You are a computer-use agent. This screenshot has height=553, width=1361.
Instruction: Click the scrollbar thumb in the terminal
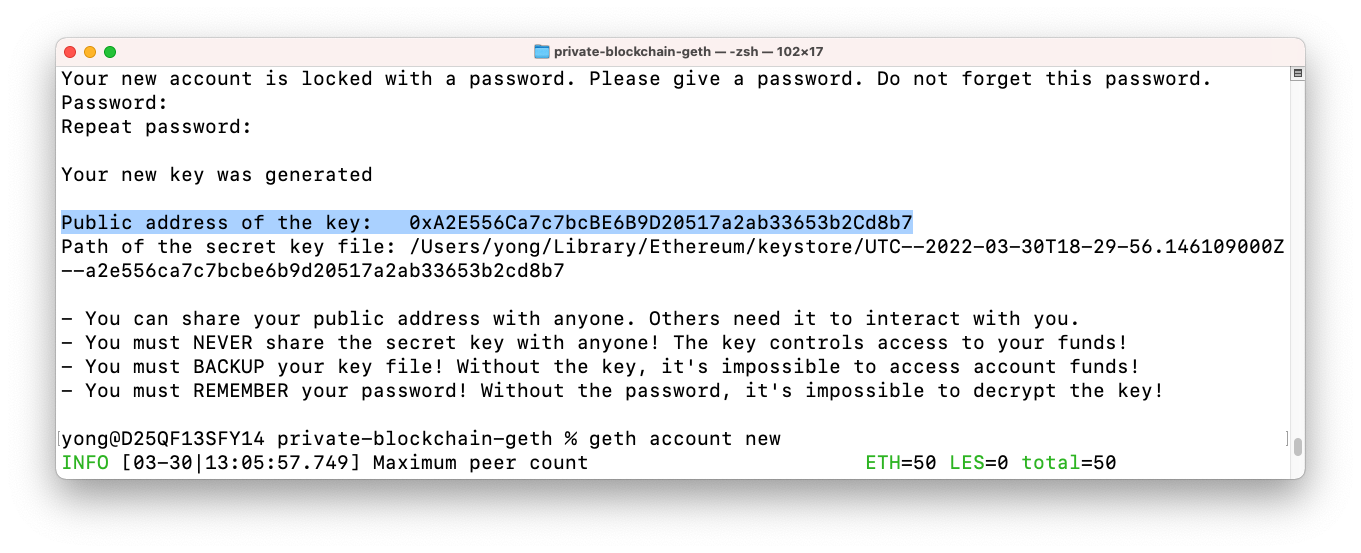click(1297, 446)
